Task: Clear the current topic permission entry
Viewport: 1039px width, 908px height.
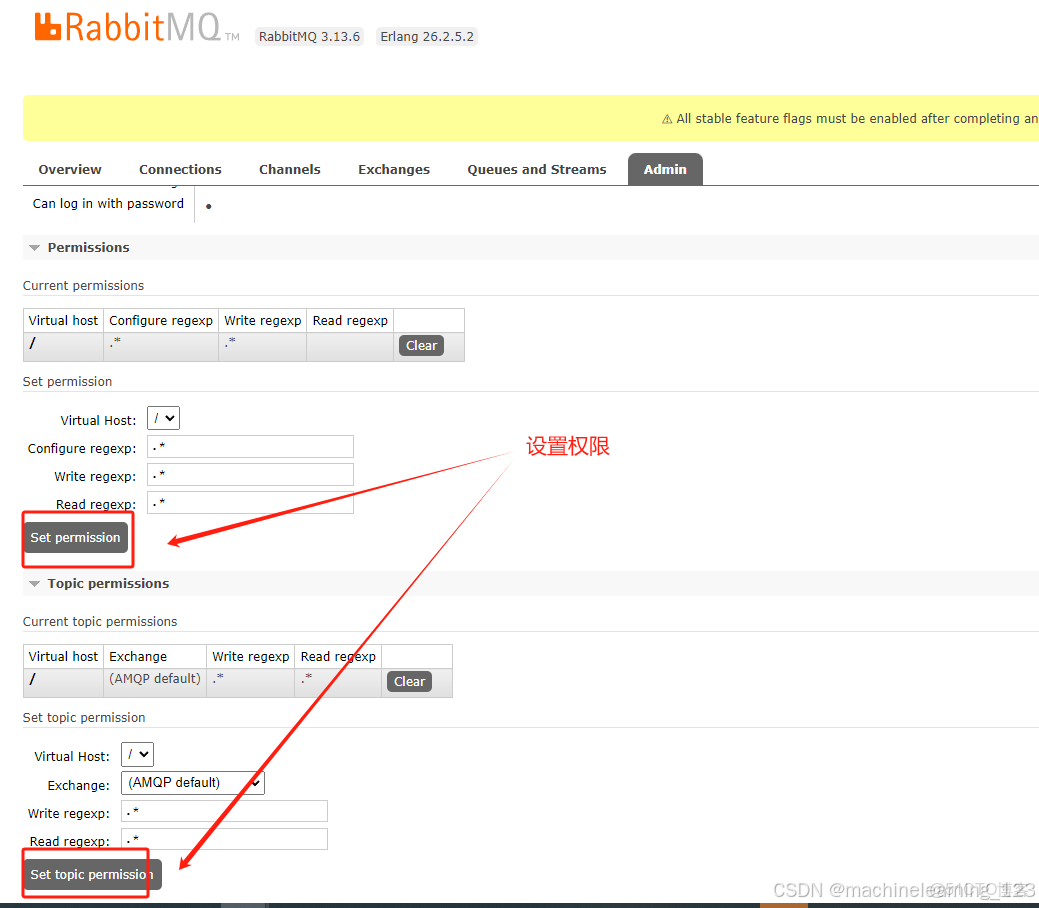Action: coord(409,681)
